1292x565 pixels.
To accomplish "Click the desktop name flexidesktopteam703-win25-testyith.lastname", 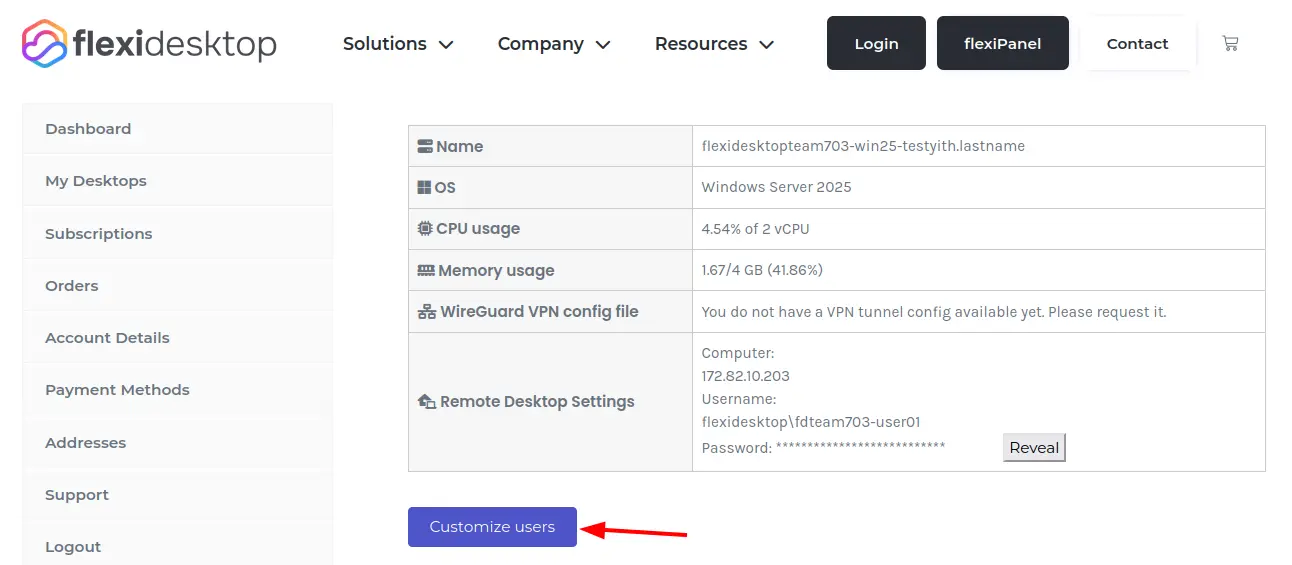I will tap(863, 146).
